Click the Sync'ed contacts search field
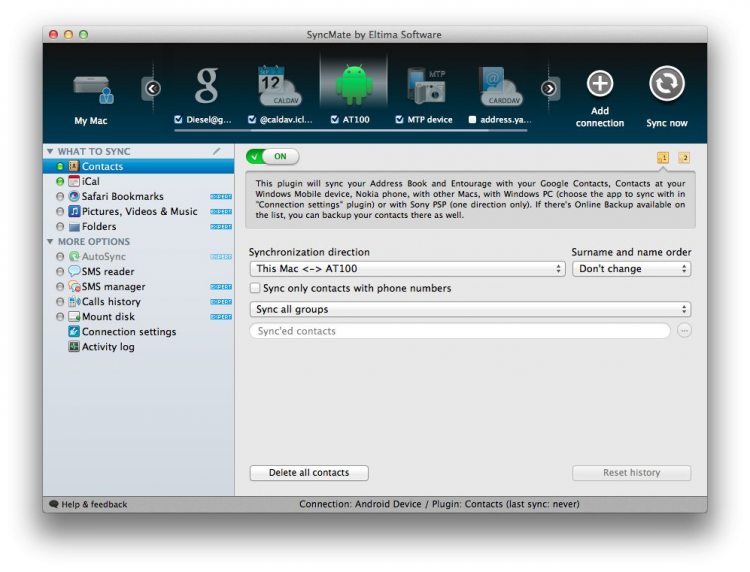Screen dimensions: 750x572 460,330
